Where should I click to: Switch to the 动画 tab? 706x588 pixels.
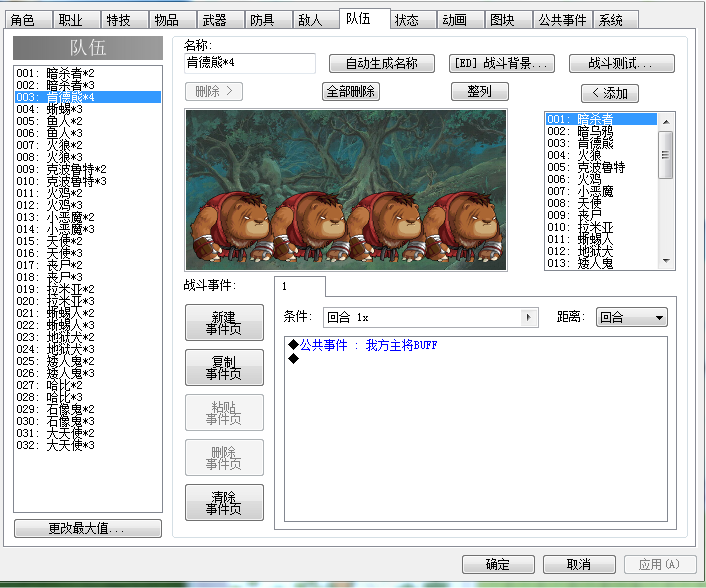(461, 20)
